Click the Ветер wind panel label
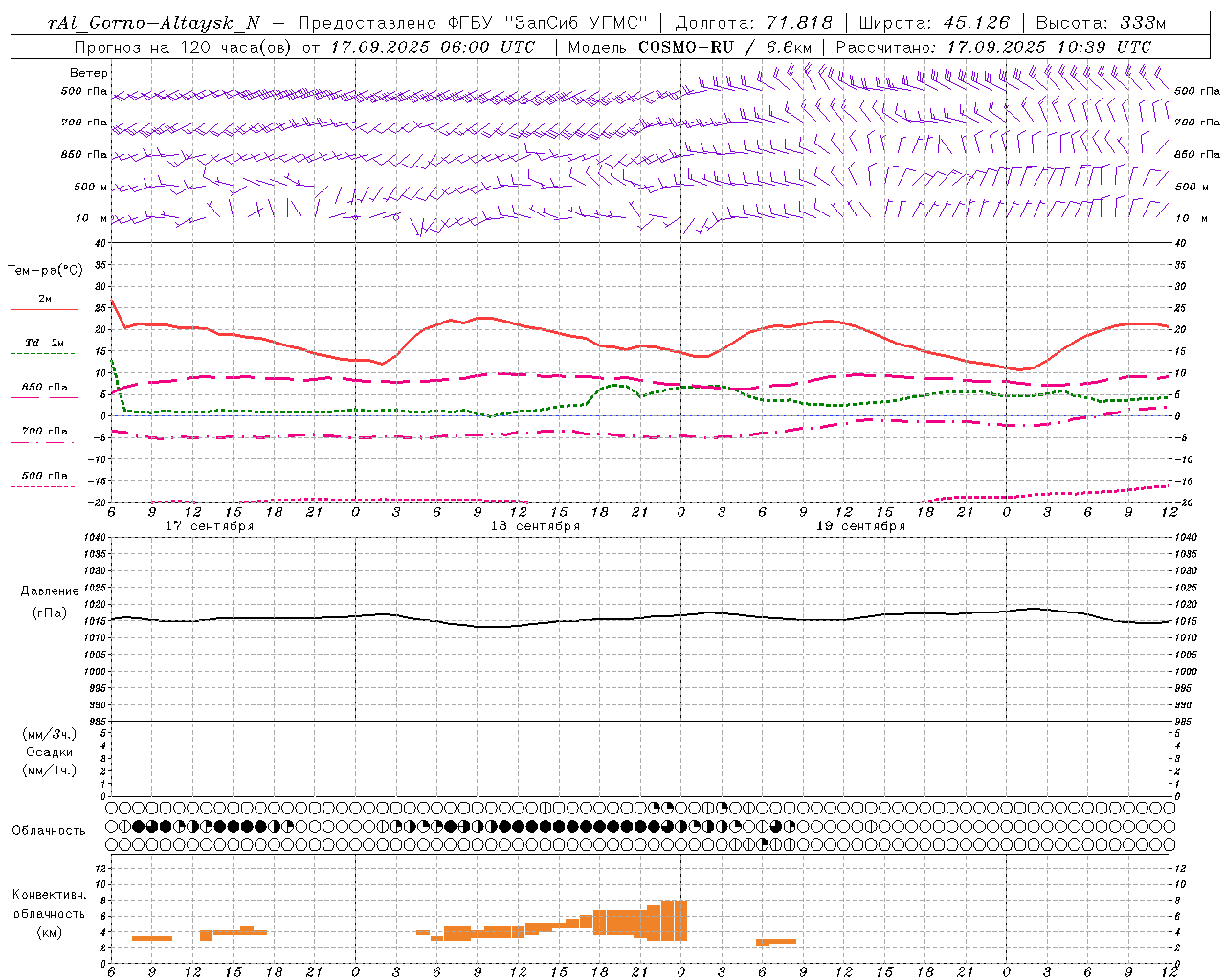 pos(89,73)
